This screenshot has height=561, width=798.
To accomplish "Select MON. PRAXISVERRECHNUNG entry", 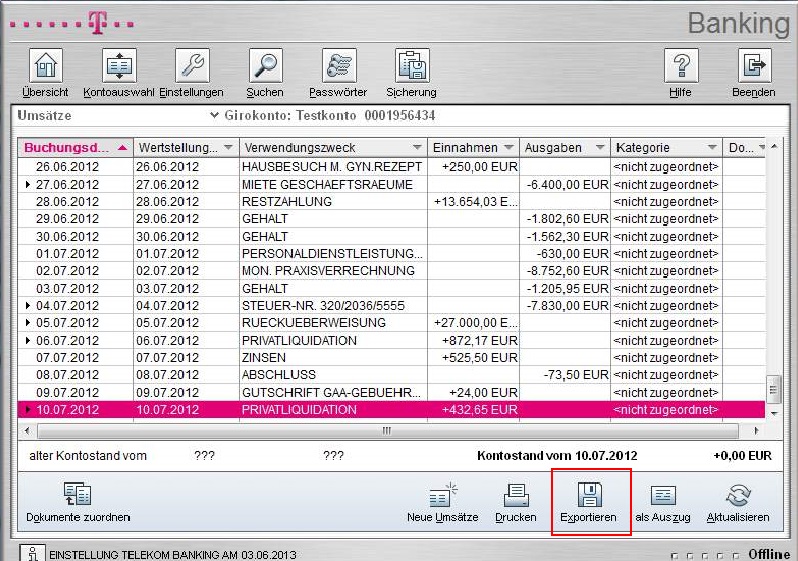I will (328, 271).
